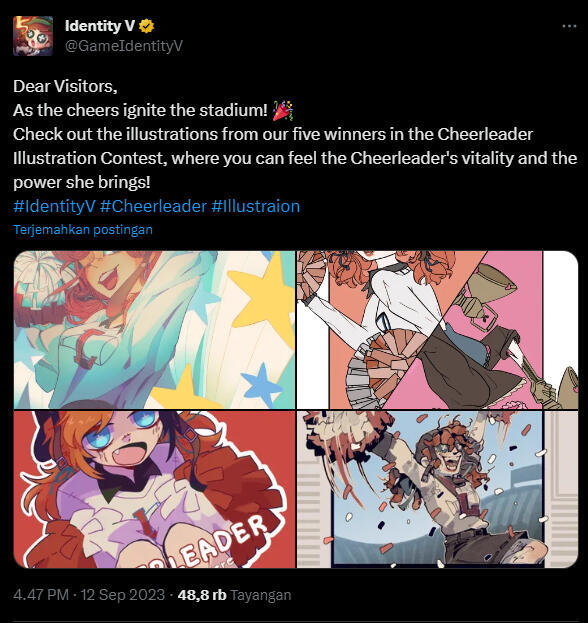Screen dimensions: 588x623
Task: Click the party popper emoji
Action: tap(283, 110)
